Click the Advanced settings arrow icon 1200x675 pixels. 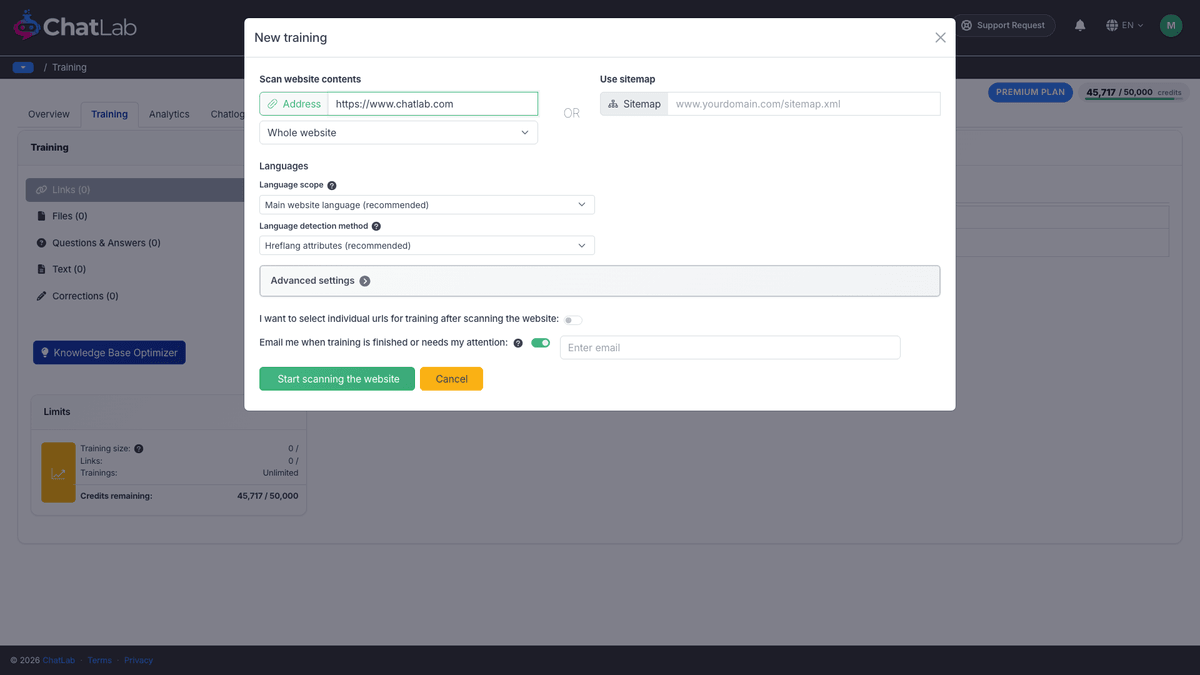point(365,281)
